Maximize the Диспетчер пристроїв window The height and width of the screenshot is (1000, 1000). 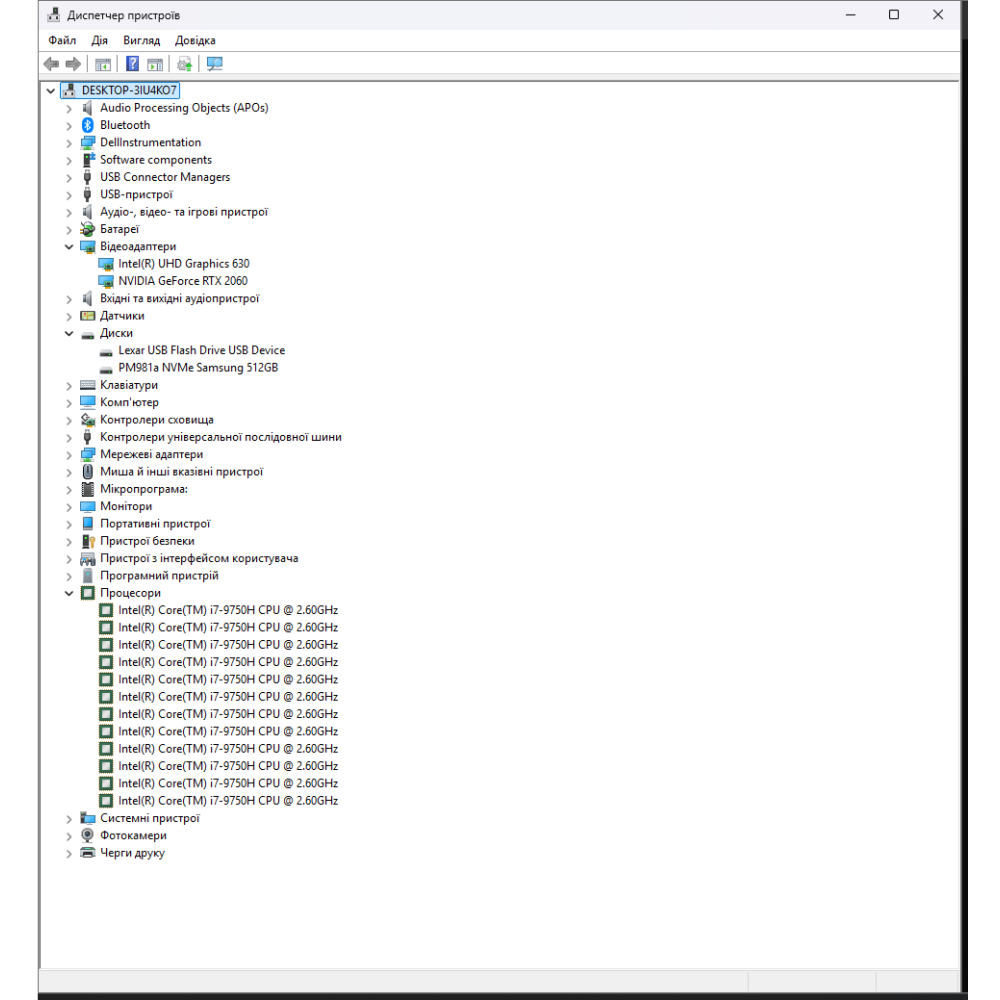[x=894, y=15]
